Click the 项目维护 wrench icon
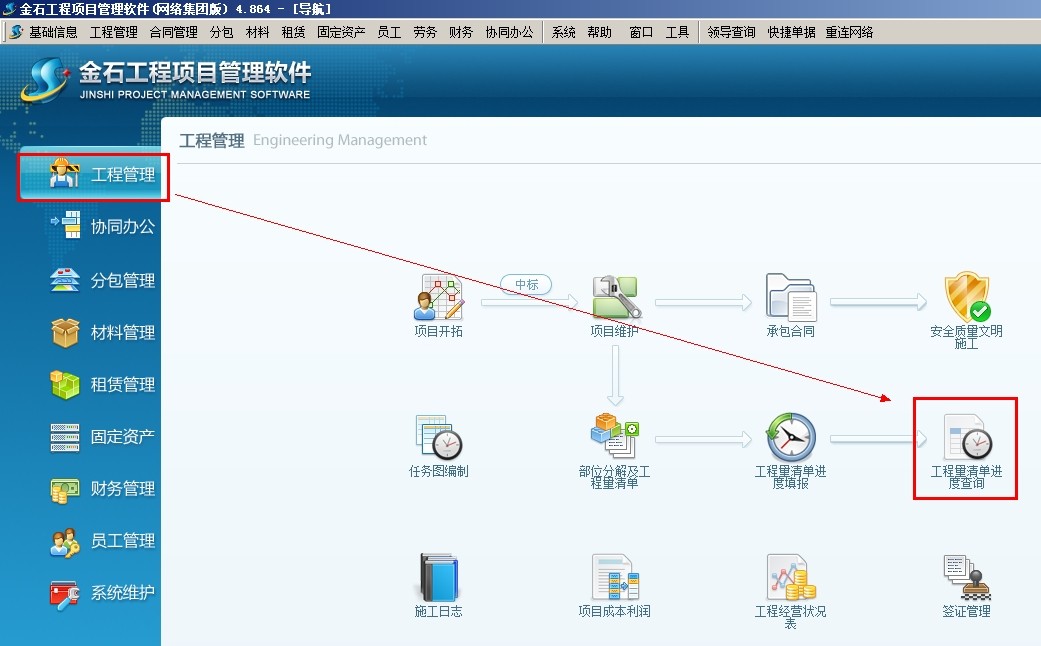The width and height of the screenshot is (1041, 646). (x=614, y=298)
